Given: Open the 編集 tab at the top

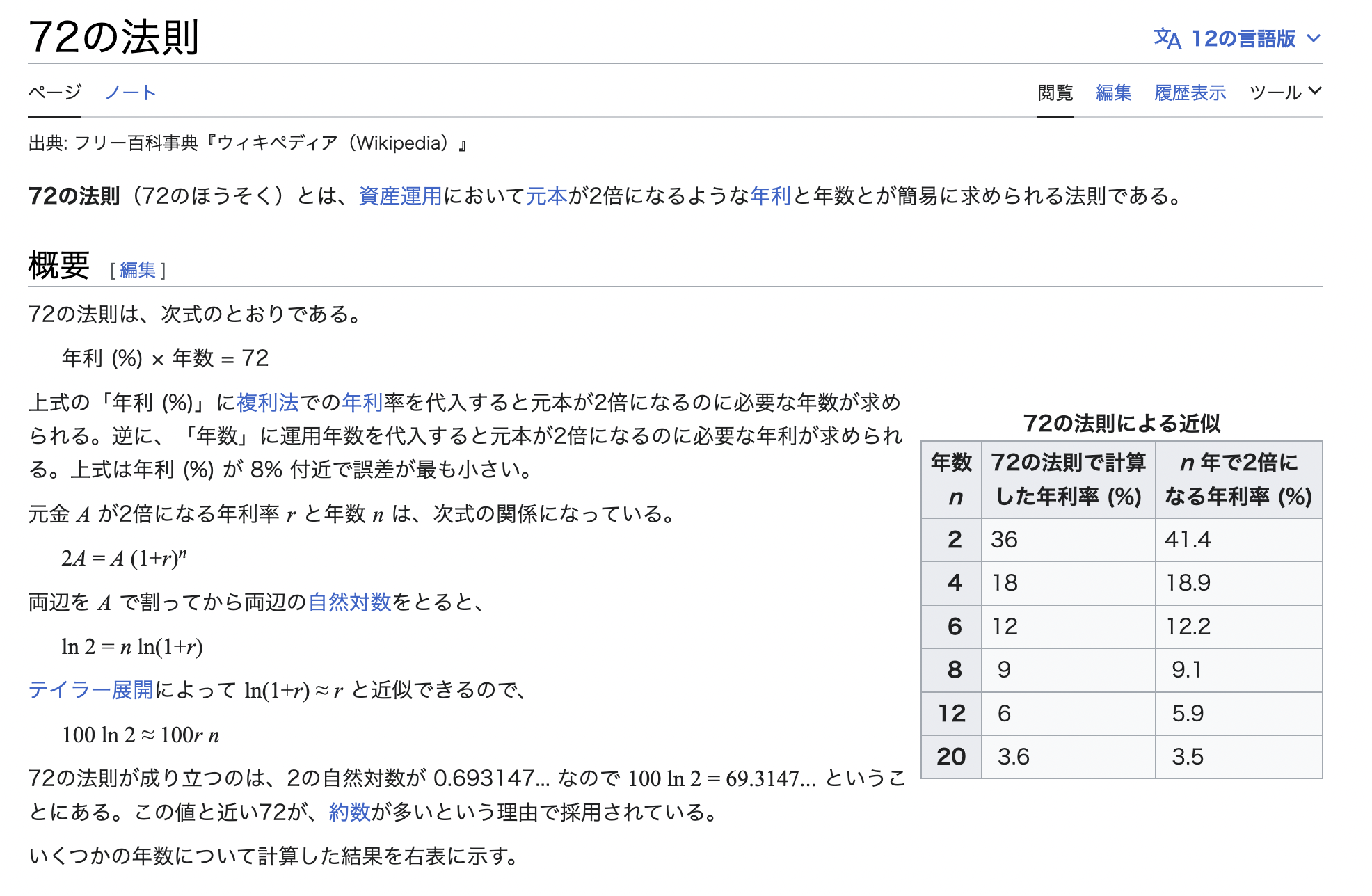Looking at the screenshot, I should pos(1113,93).
